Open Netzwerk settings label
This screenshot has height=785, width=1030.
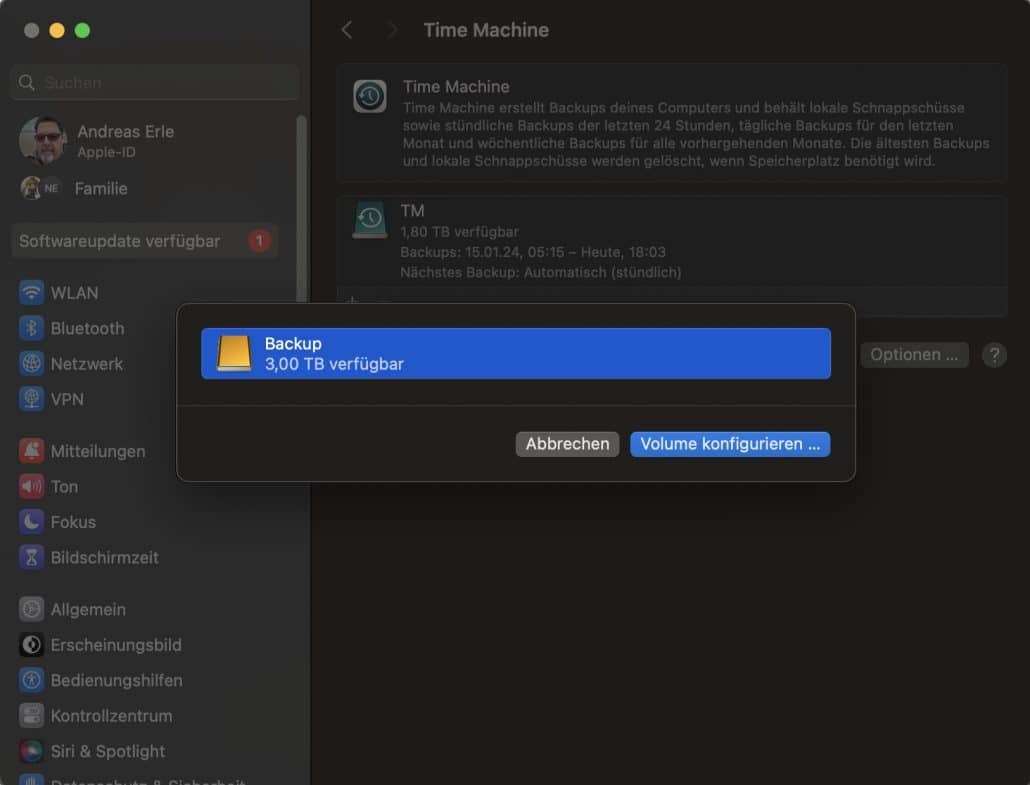(x=87, y=364)
